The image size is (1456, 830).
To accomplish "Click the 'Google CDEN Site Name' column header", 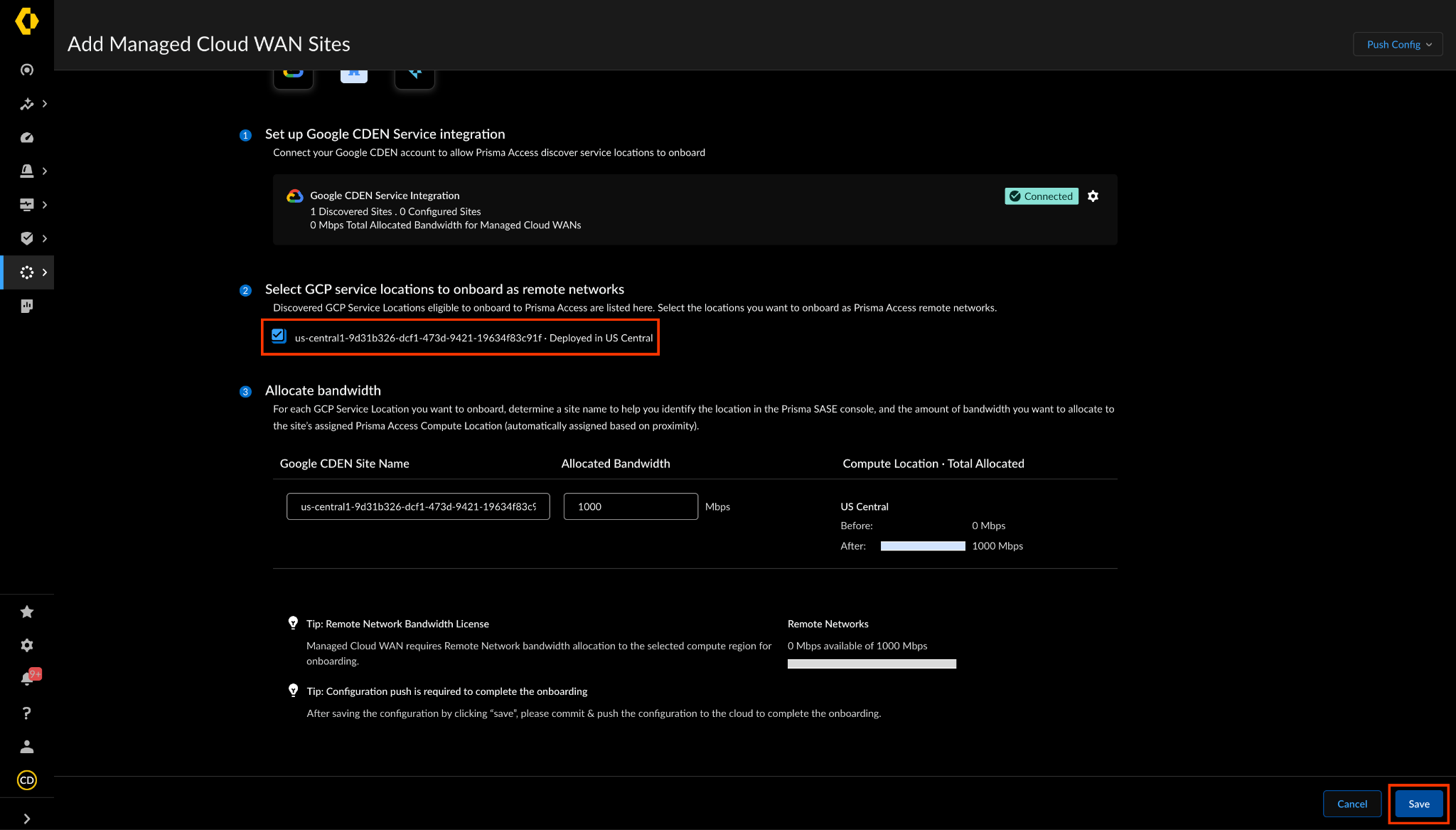I will [x=345, y=463].
